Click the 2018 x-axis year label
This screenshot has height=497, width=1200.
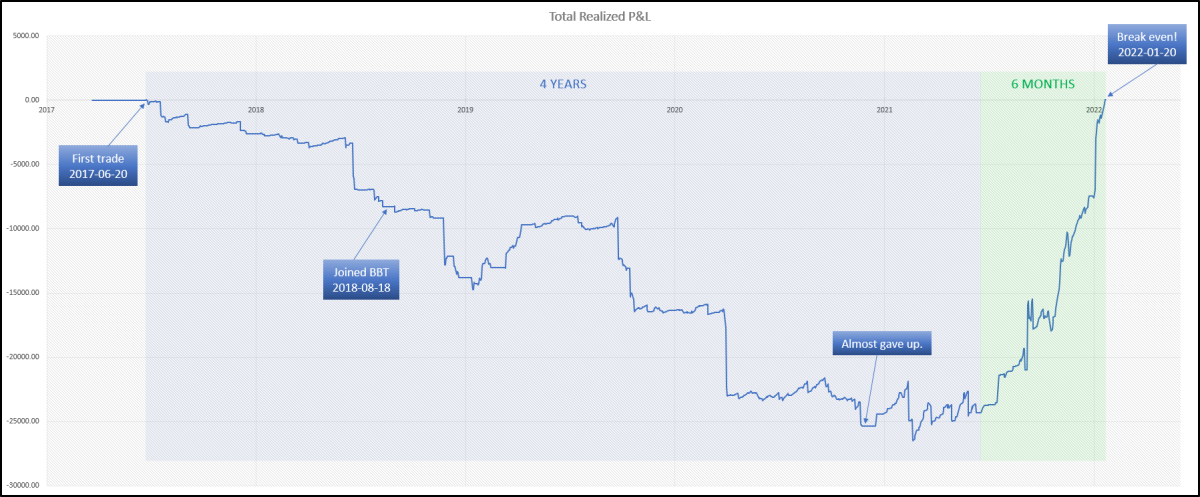[256, 109]
